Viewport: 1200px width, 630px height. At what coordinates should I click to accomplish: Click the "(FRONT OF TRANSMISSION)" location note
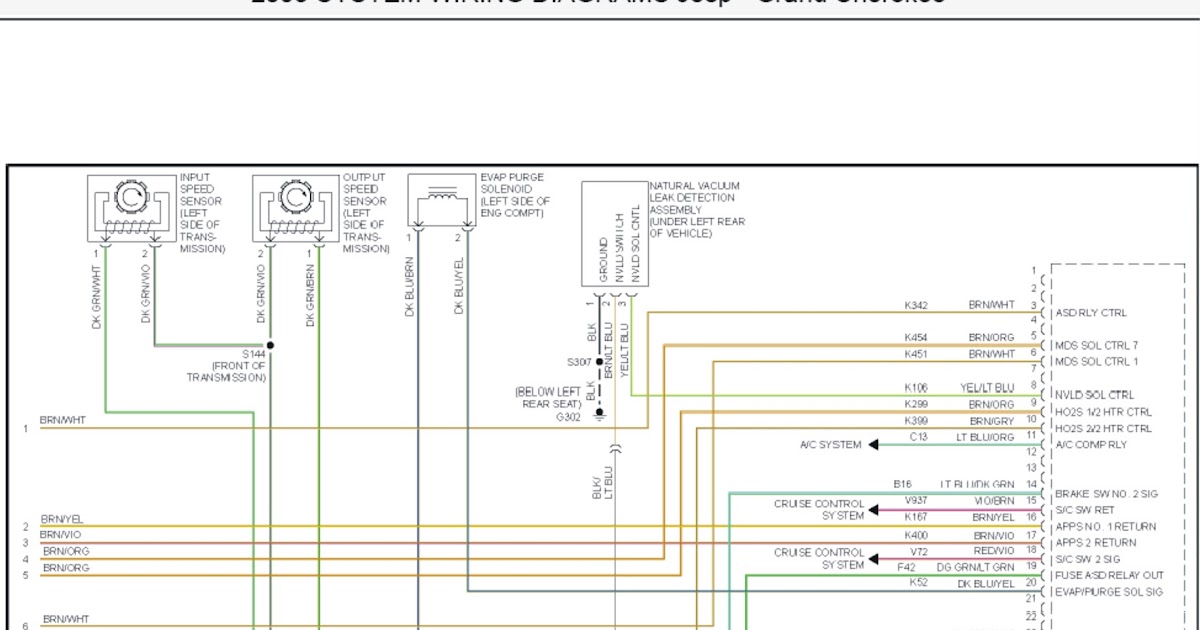tap(226, 372)
